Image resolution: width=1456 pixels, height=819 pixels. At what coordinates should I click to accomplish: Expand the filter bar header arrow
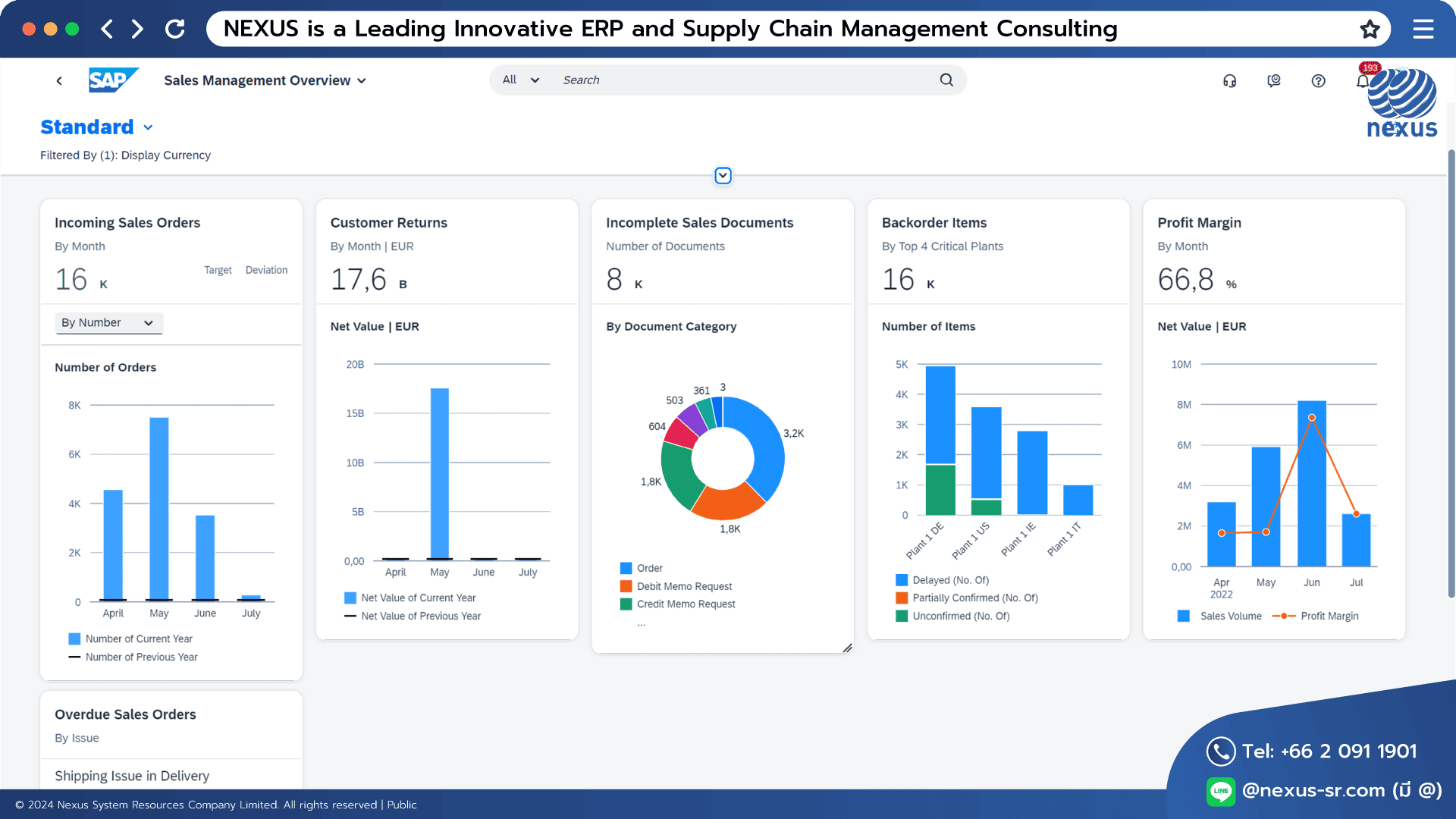pyautogui.click(x=723, y=176)
